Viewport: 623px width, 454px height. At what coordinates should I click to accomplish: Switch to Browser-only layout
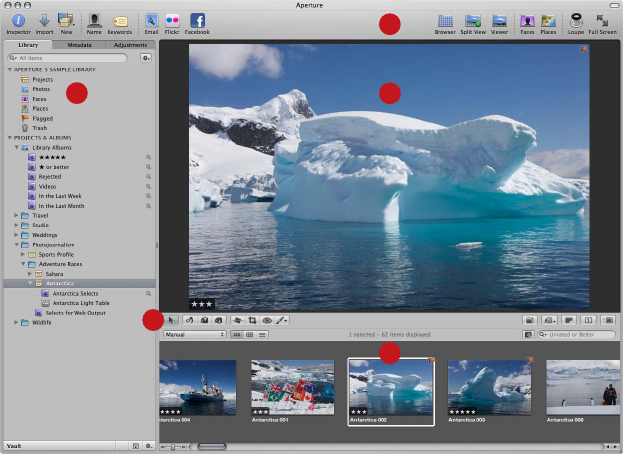tap(445, 20)
